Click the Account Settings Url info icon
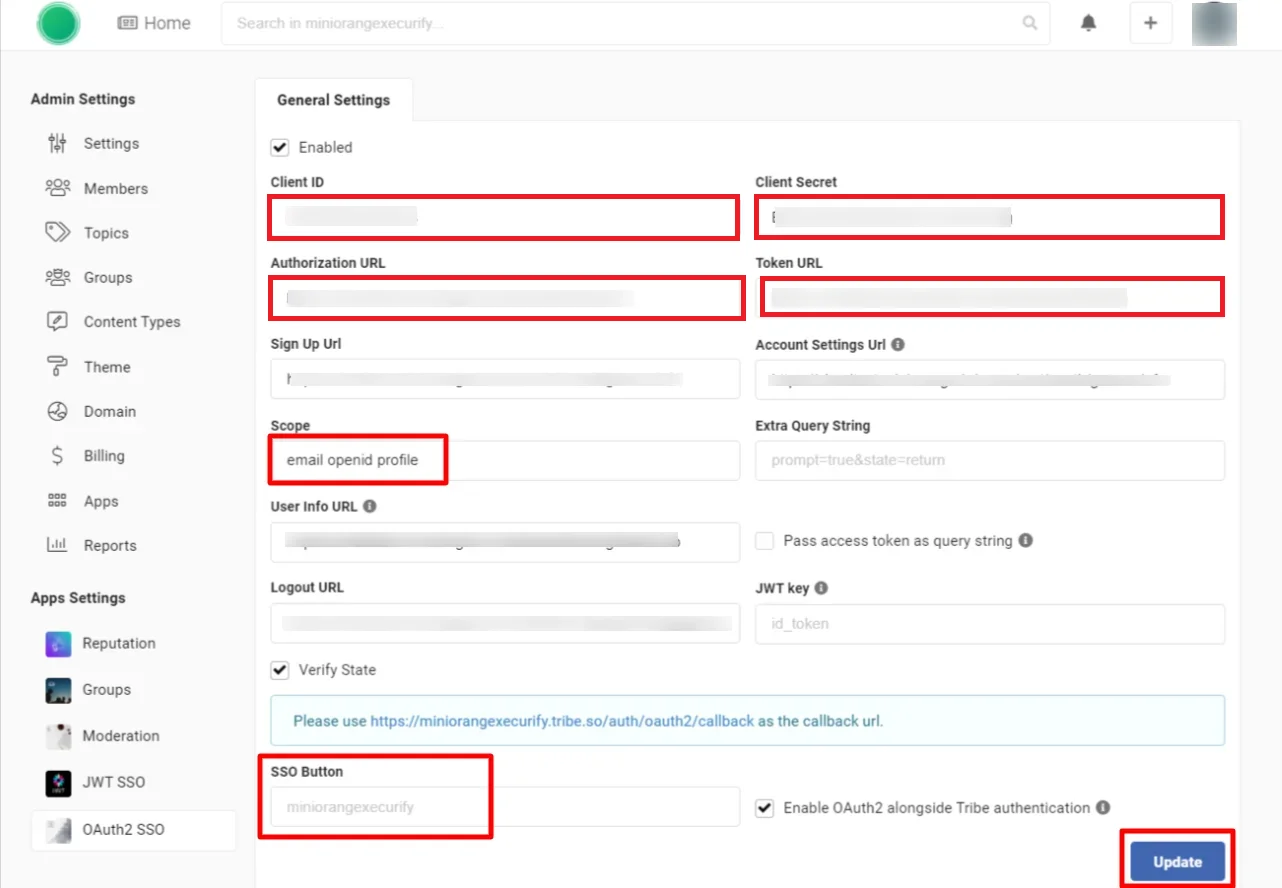 pos(897,344)
